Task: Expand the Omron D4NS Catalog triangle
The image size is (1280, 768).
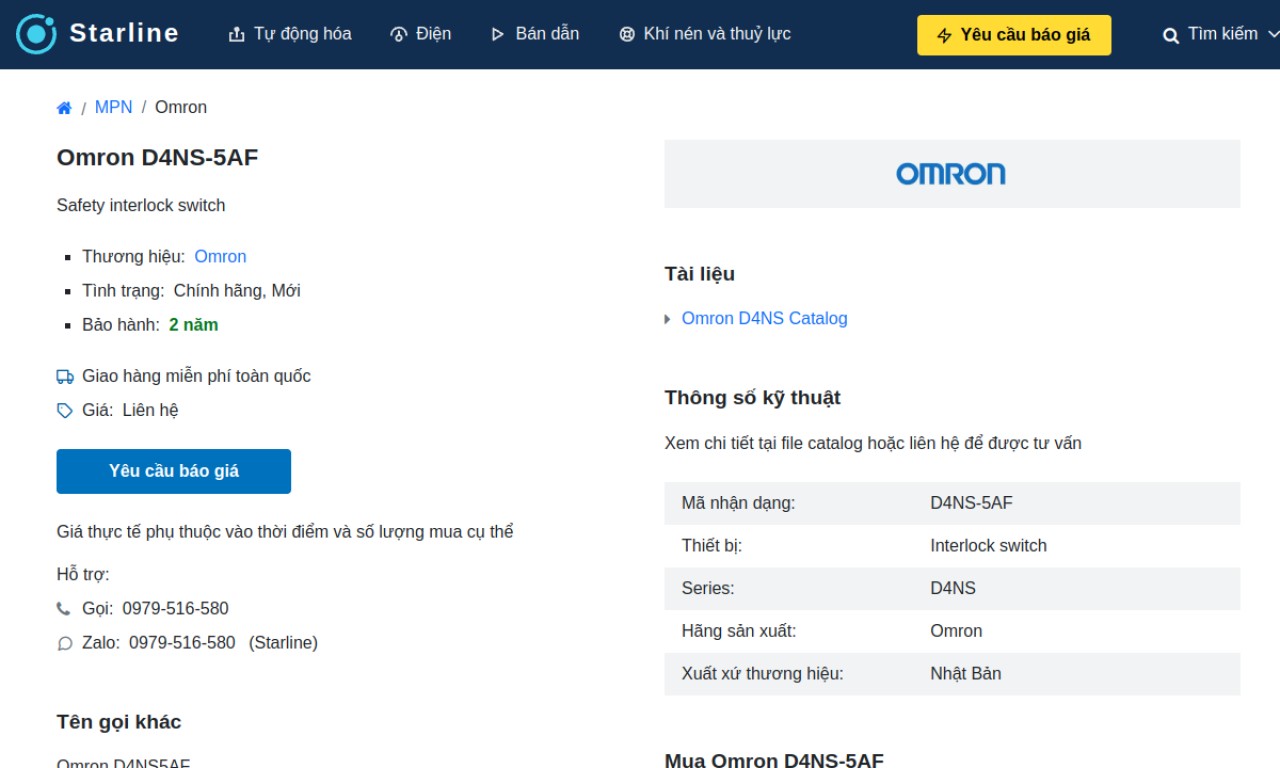Action: tap(668, 319)
